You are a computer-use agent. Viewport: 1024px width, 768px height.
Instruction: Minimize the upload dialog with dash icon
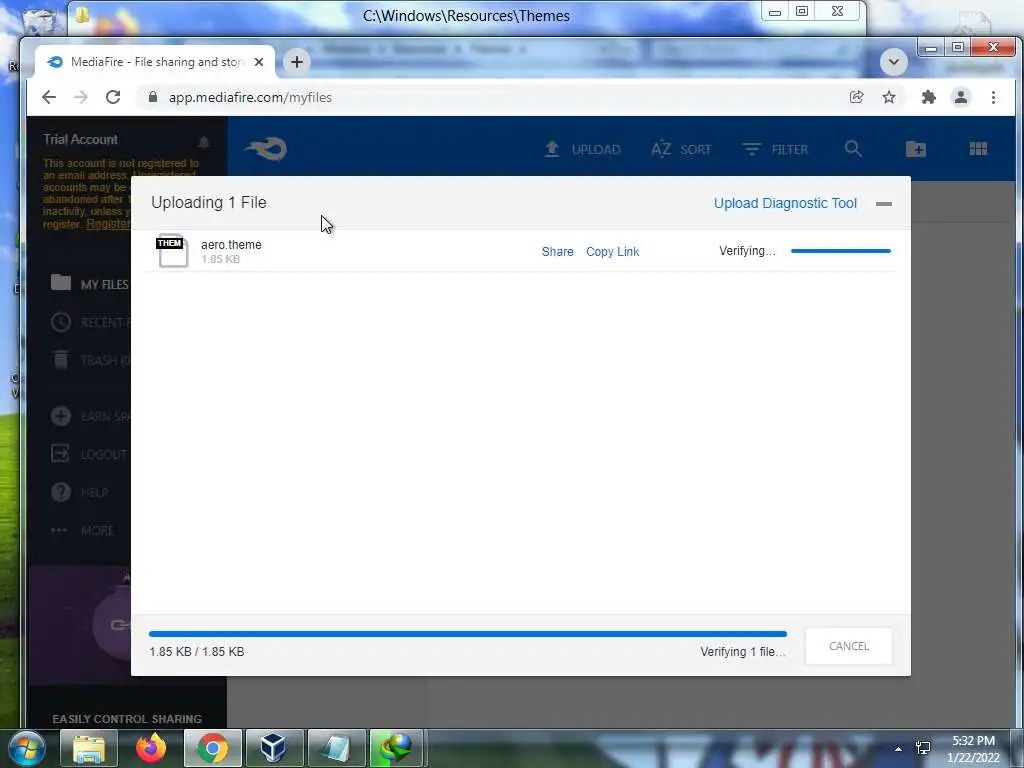pyautogui.click(x=884, y=204)
